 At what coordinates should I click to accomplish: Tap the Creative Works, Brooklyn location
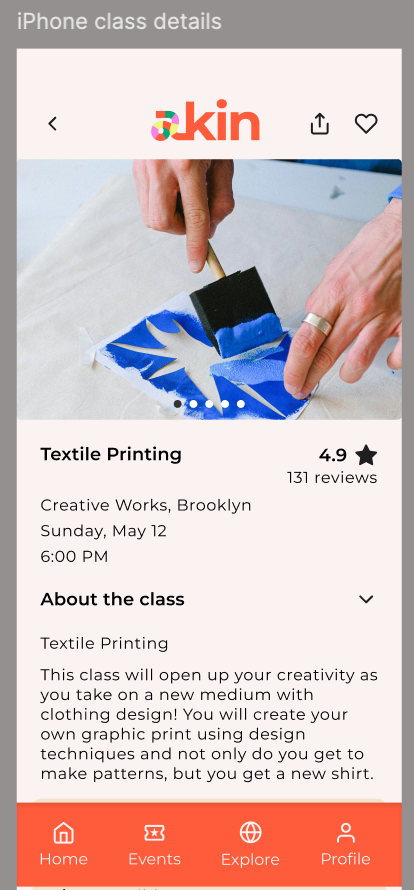(x=146, y=505)
